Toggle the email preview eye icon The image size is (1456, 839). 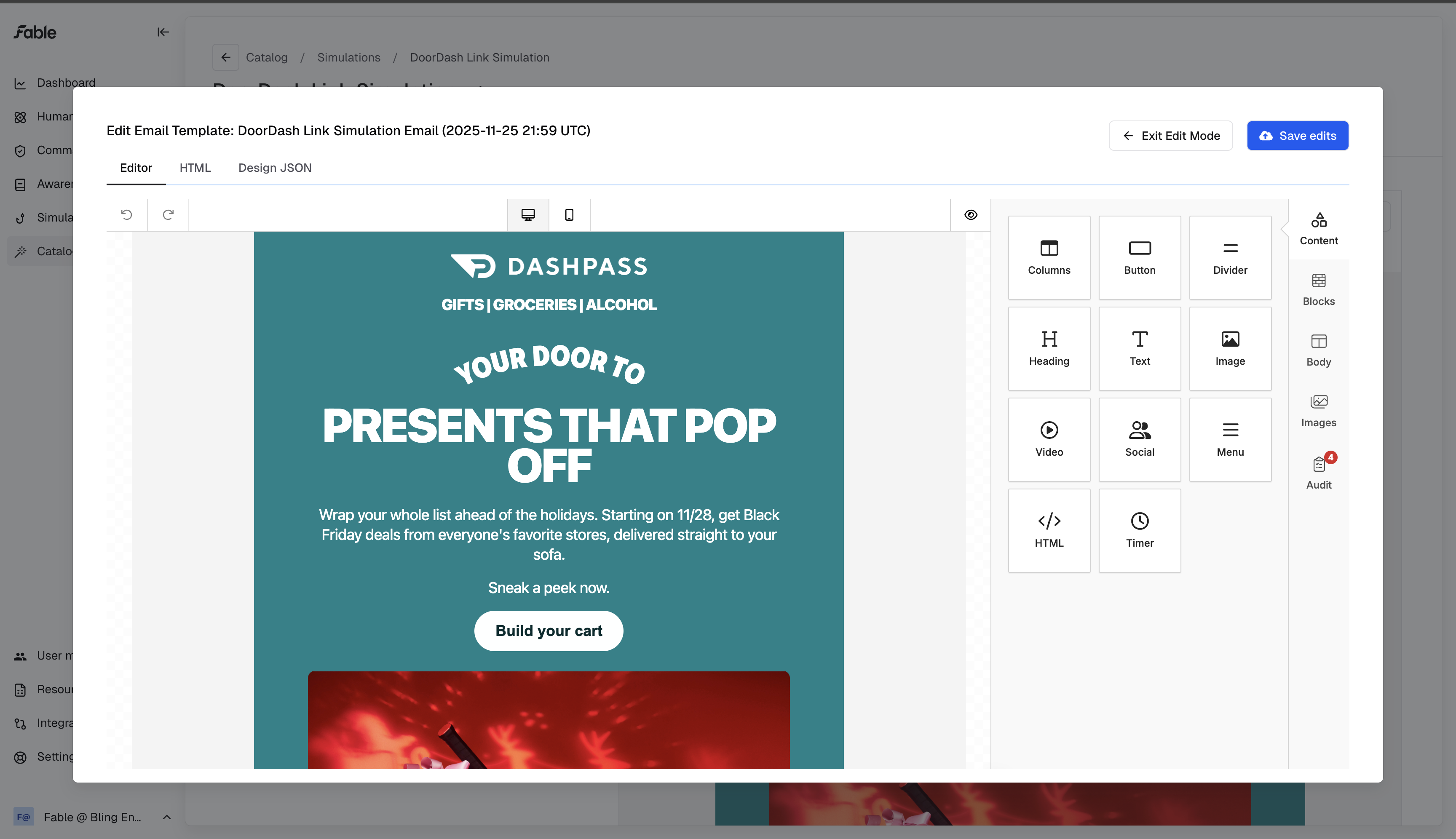click(971, 215)
